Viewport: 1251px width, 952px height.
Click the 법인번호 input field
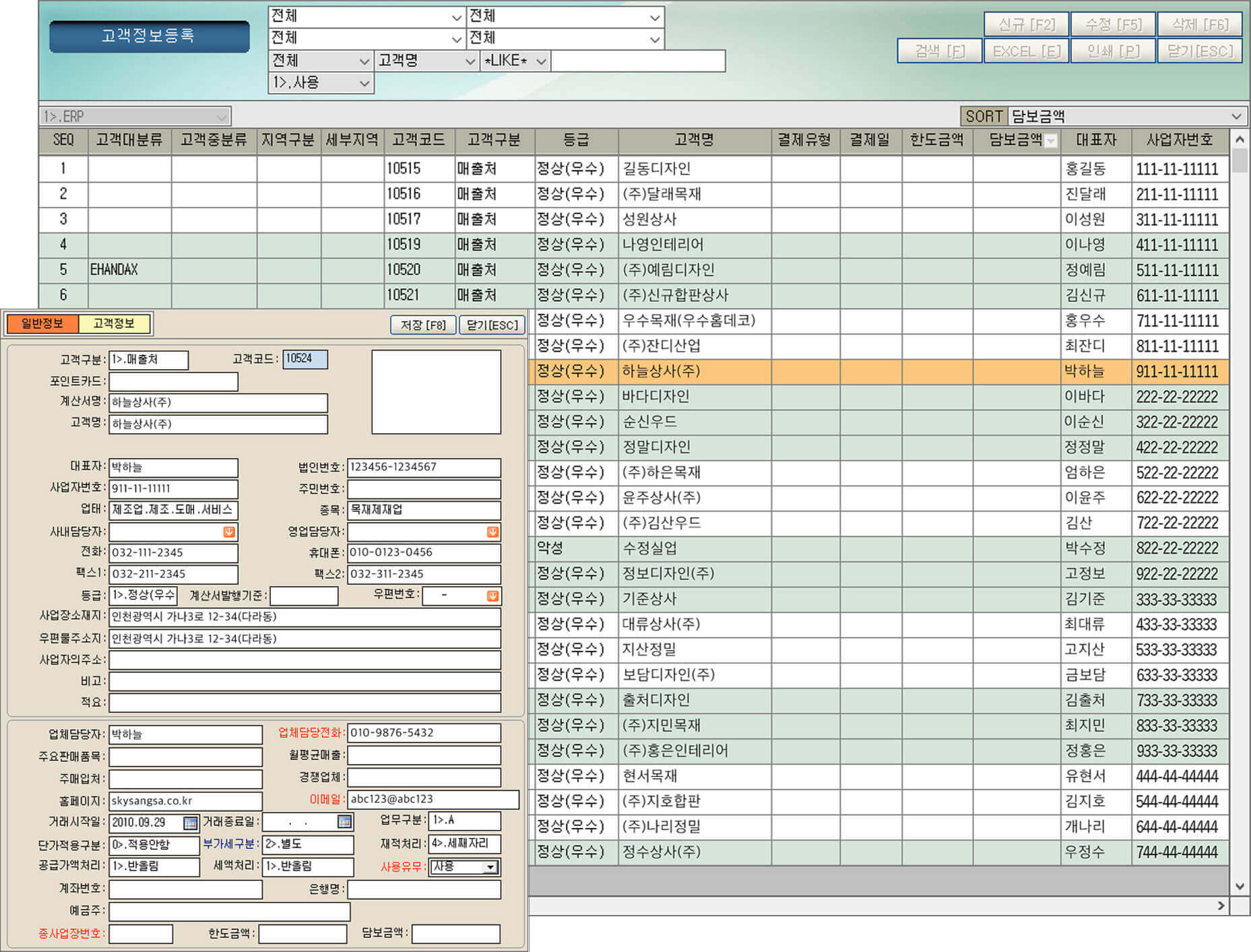pyautogui.click(x=424, y=468)
